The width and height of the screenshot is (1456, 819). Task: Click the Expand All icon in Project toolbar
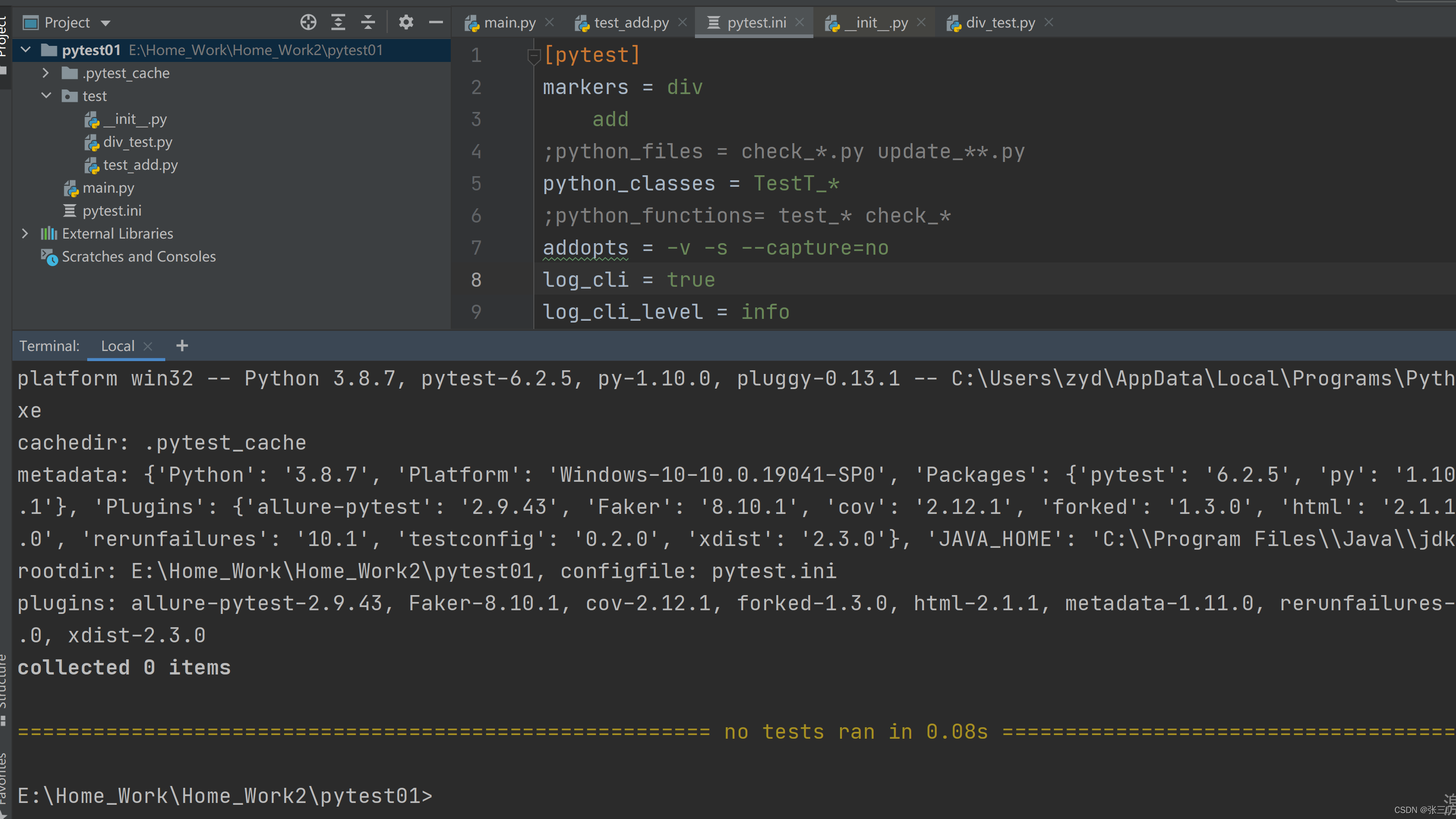click(x=338, y=22)
